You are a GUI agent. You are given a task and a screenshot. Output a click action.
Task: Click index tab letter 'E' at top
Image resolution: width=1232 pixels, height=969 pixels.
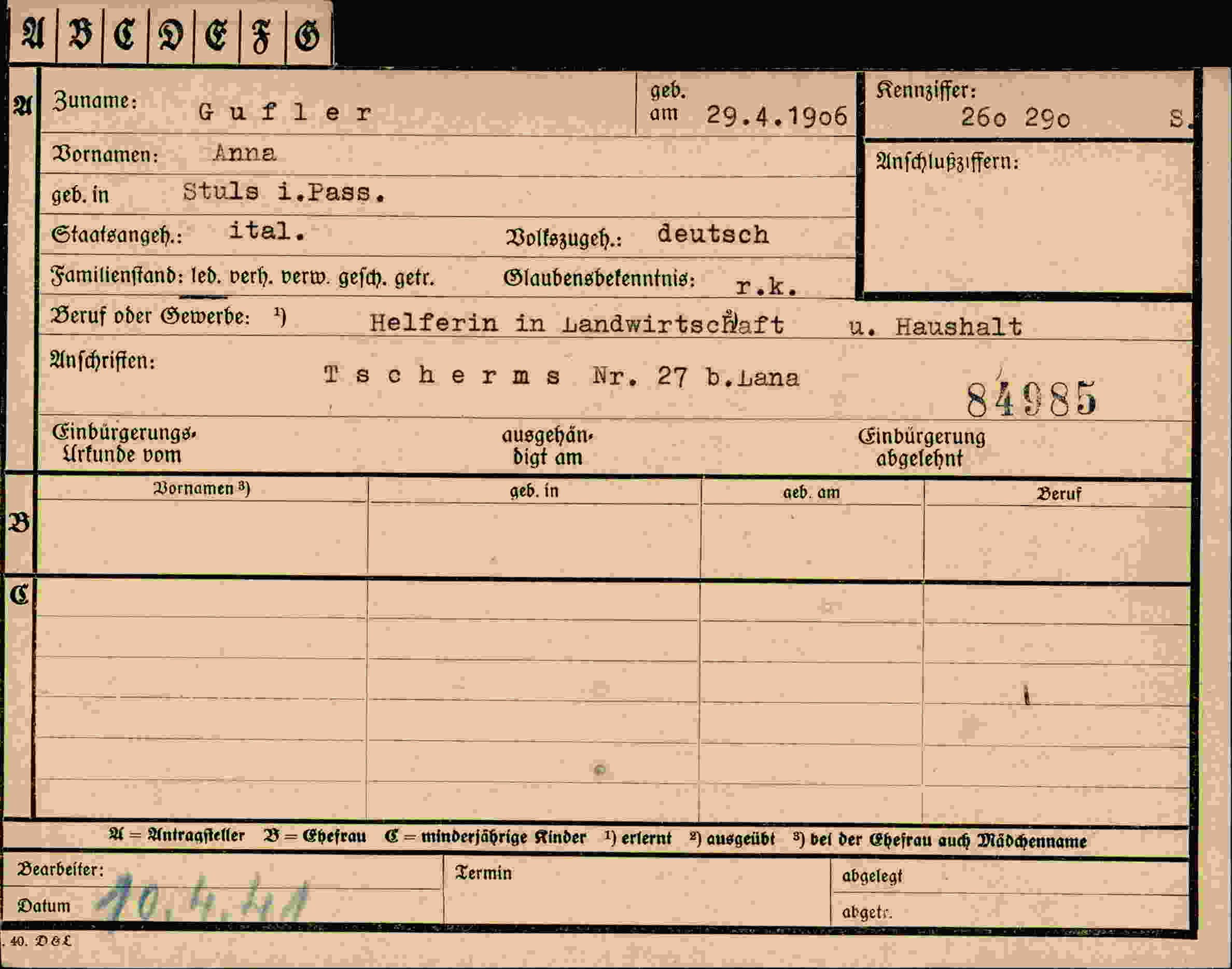(216, 34)
